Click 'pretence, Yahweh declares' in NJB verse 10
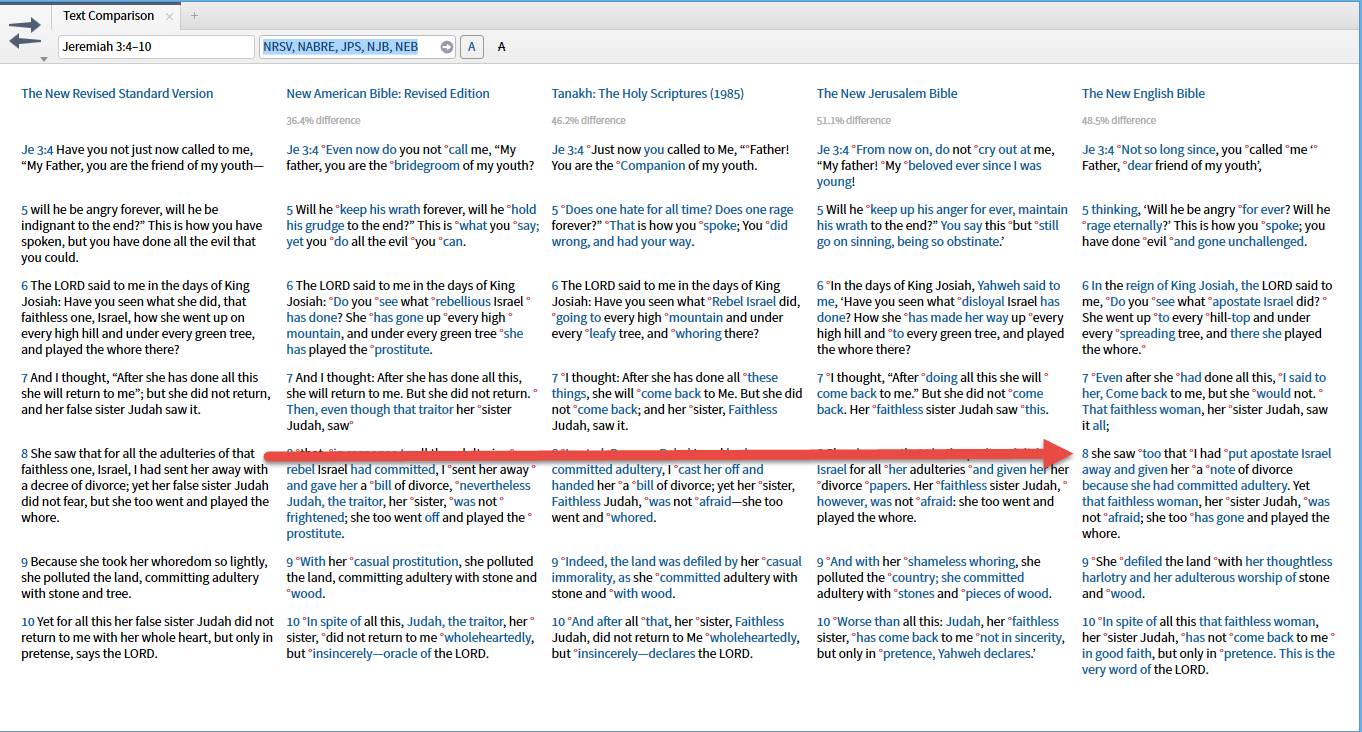 coord(956,654)
